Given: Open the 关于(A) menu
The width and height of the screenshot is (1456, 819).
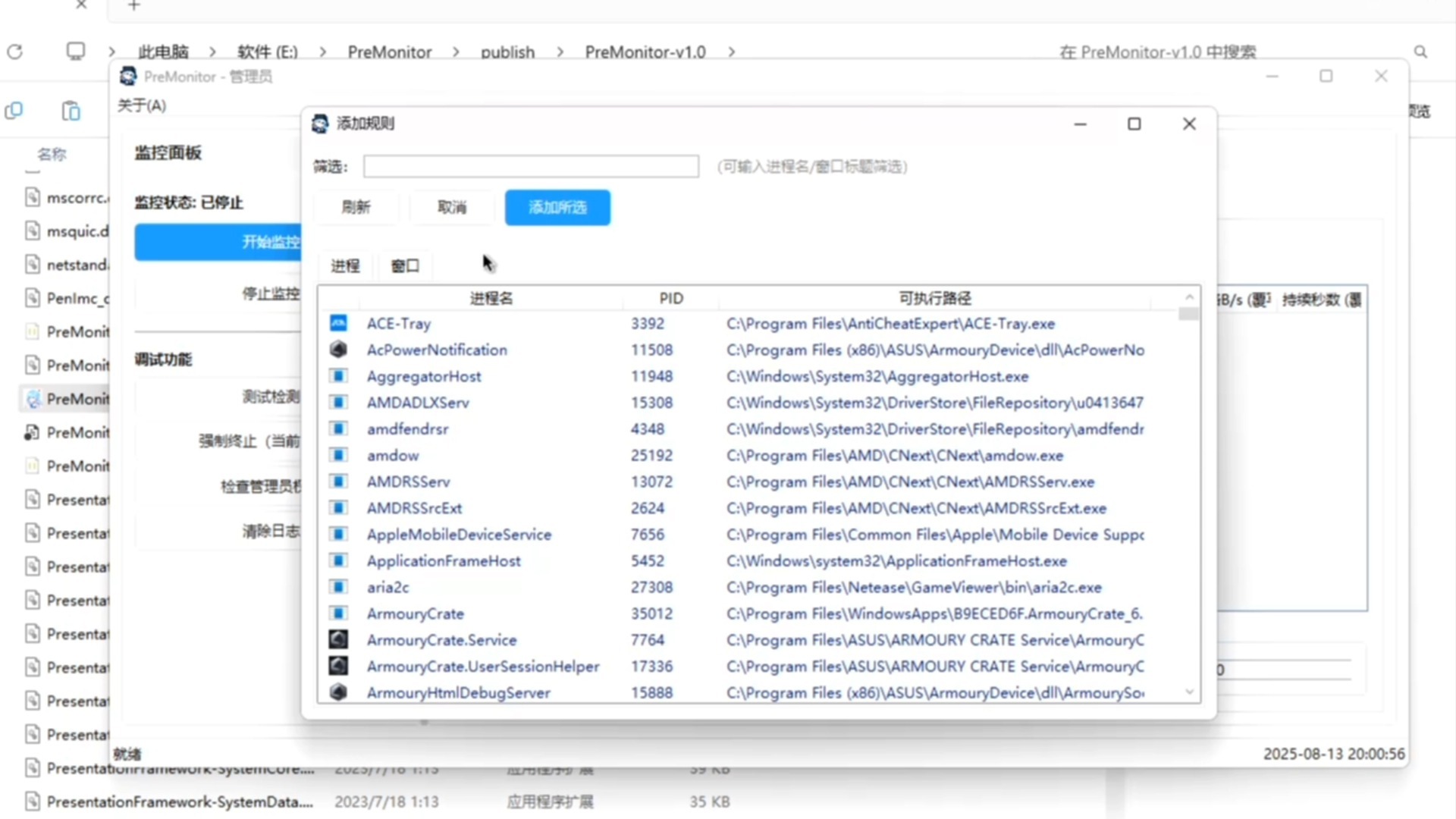Looking at the screenshot, I should pyautogui.click(x=142, y=105).
